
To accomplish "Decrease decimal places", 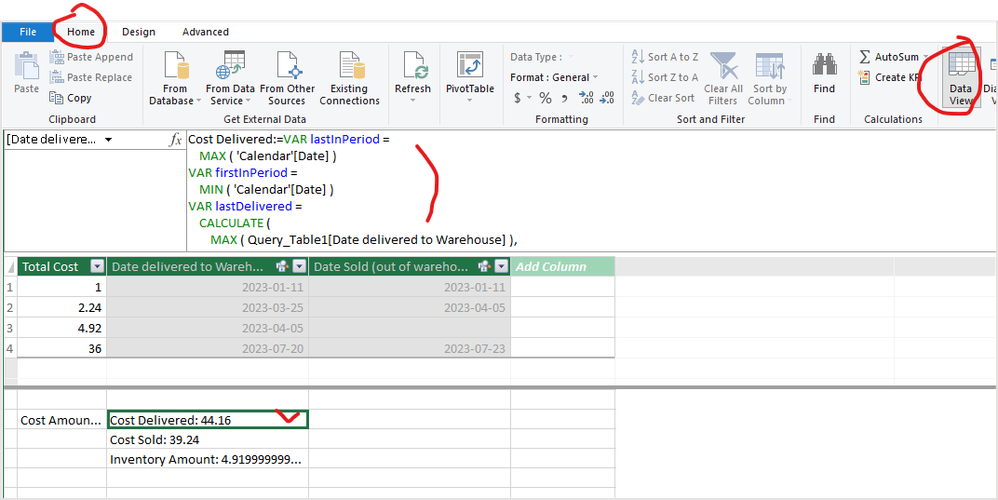I will pyautogui.click(x=607, y=98).
